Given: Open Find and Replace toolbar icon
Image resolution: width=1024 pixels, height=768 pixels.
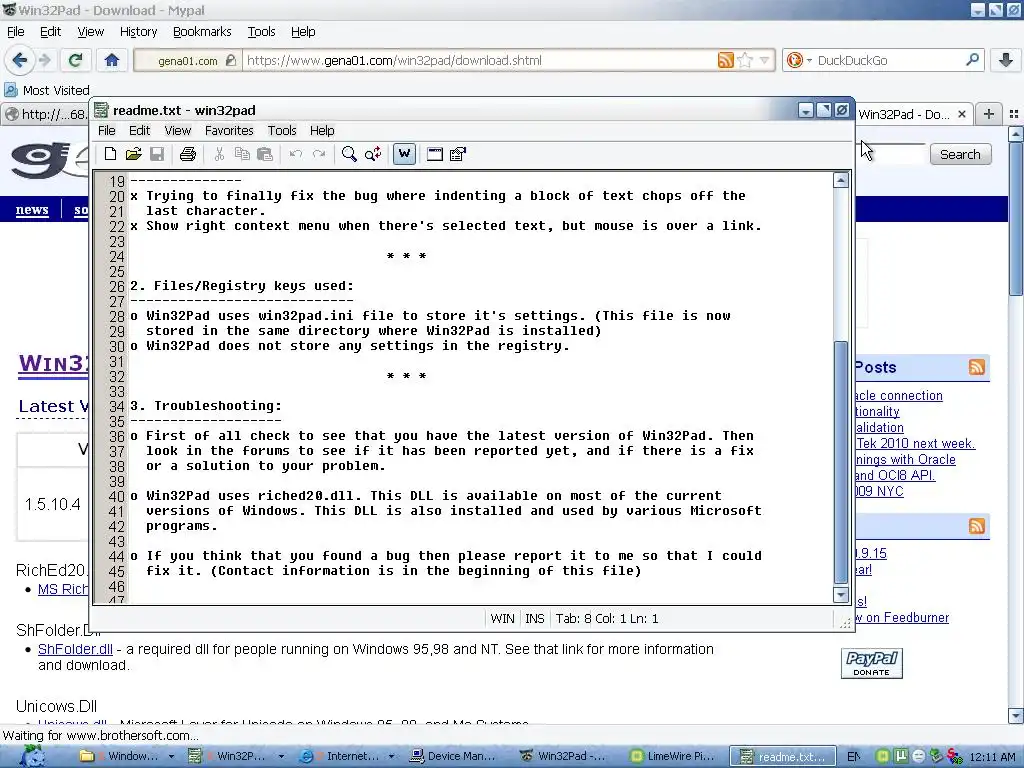Looking at the screenshot, I should (x=373, y=154).
